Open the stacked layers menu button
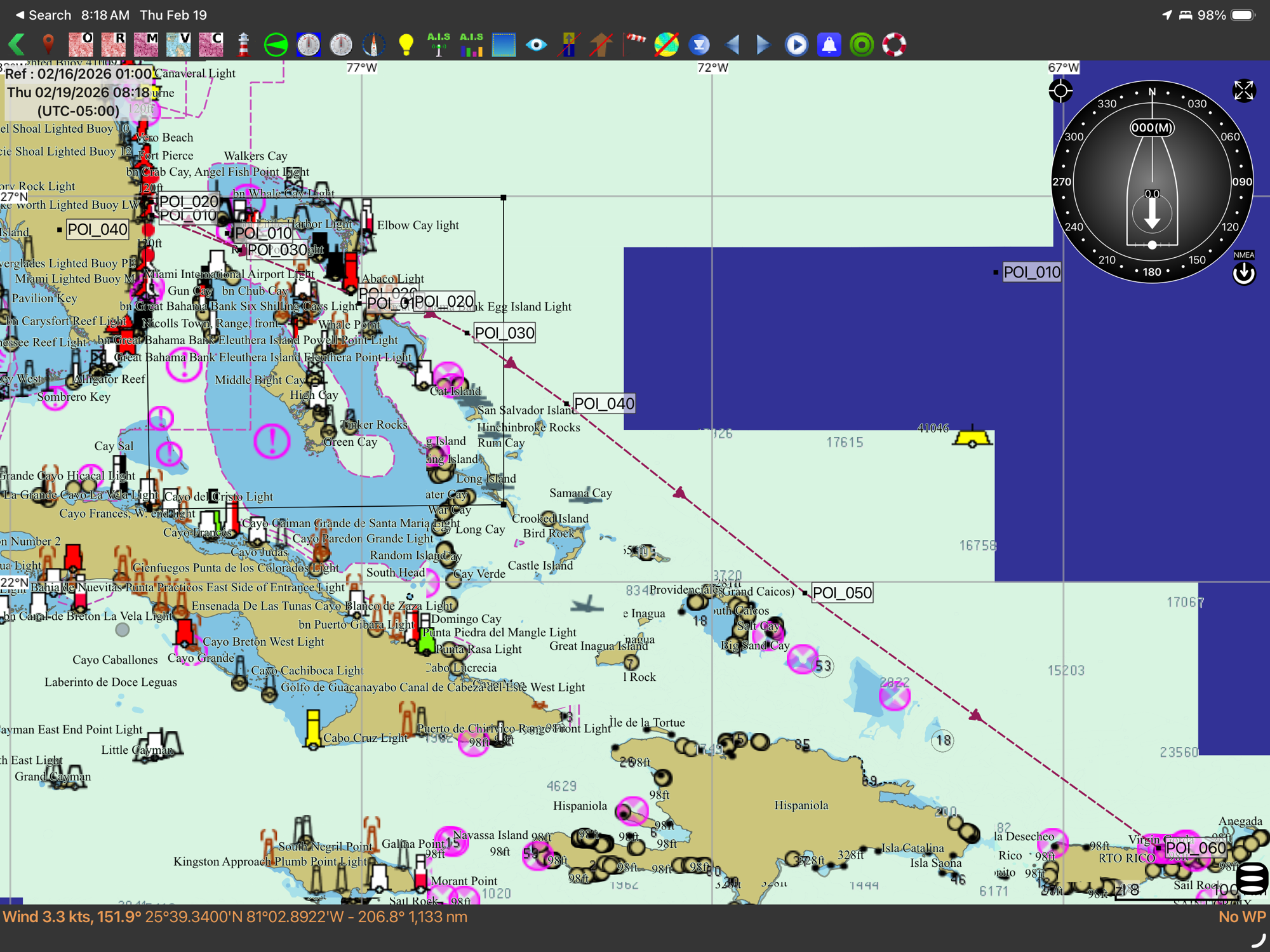The width and height of the screenshot is (1270, 952). pos(1252,878)
